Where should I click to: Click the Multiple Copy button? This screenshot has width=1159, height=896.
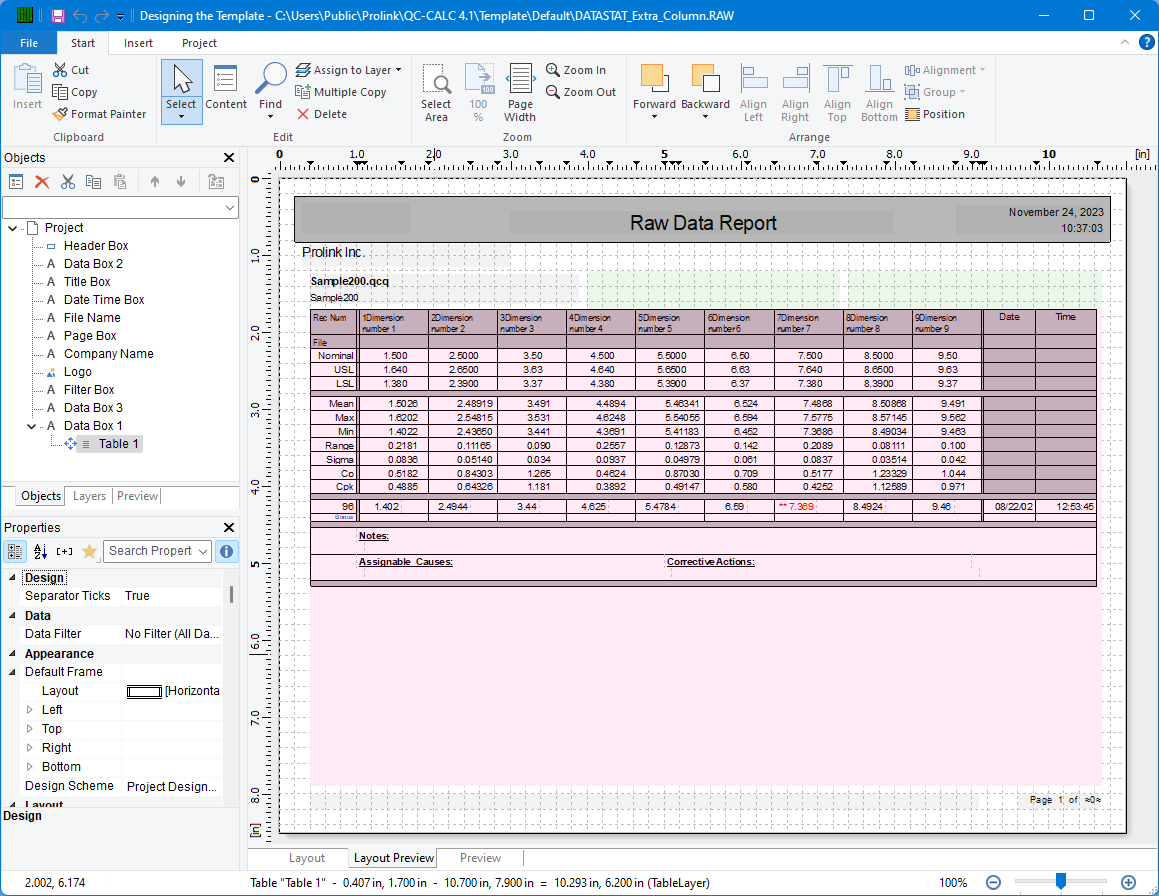coord(344,91)
